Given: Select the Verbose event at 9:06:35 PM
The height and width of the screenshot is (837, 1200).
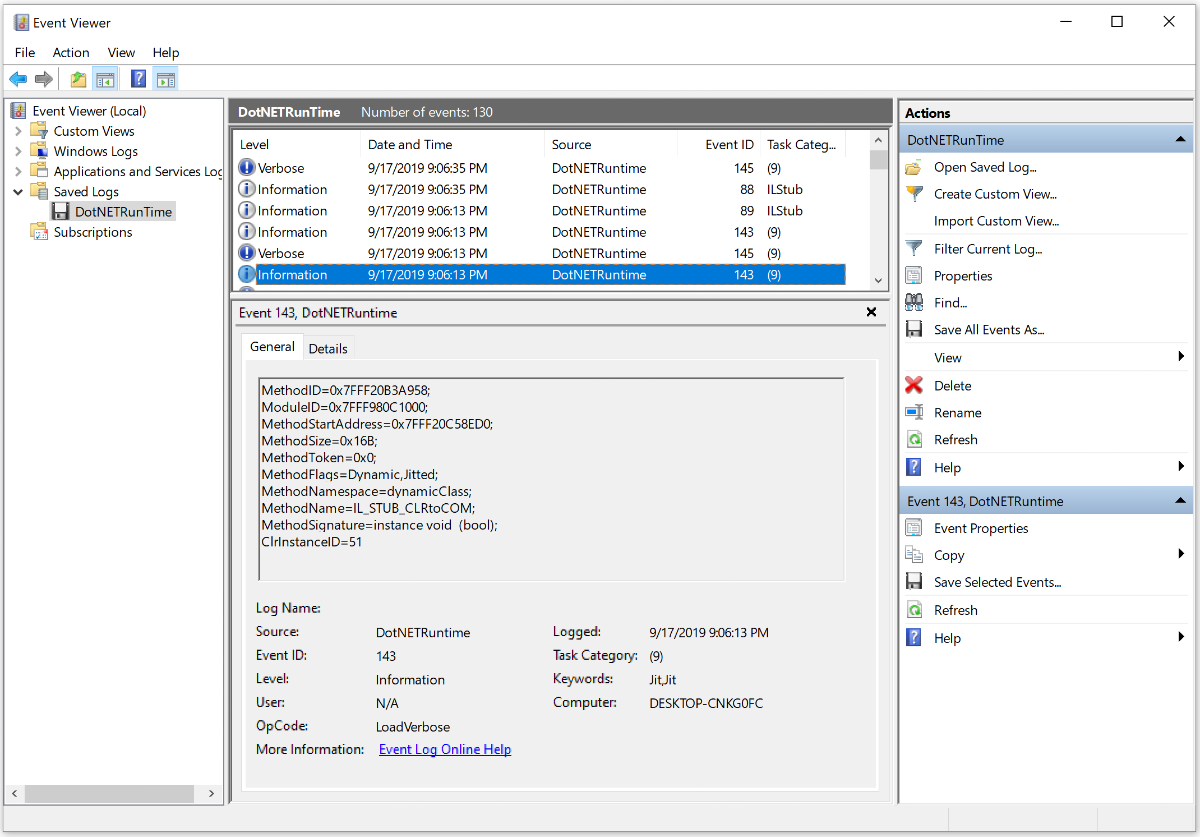Looking at the screenshot, I should (x=541, y=168).
